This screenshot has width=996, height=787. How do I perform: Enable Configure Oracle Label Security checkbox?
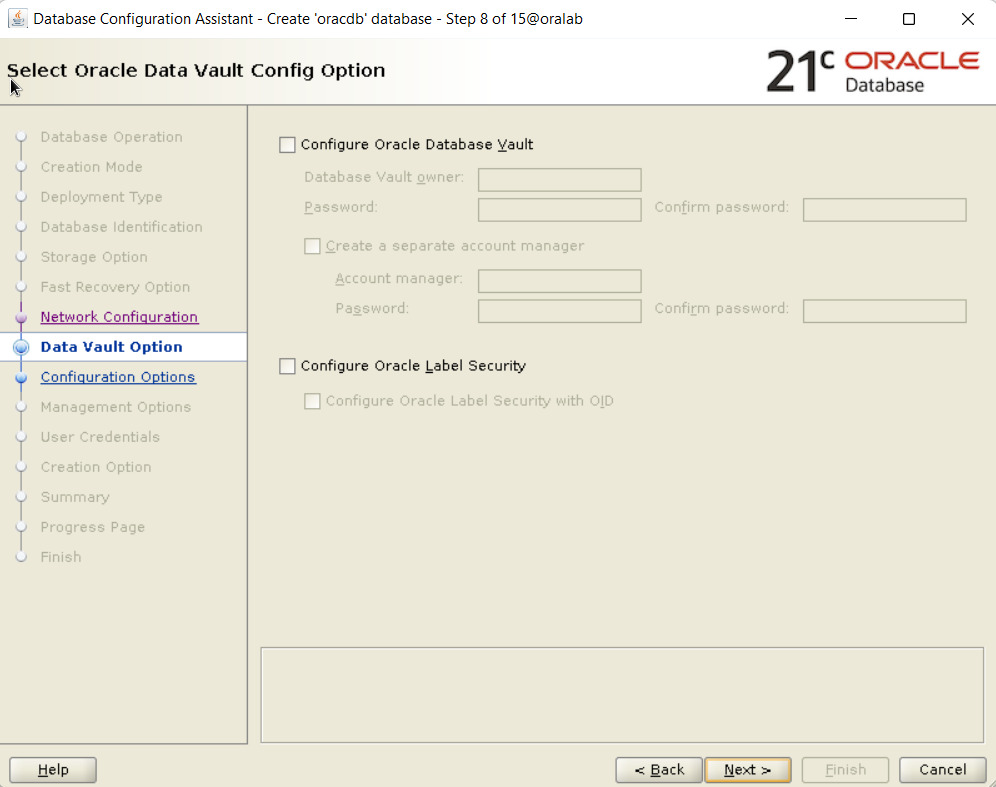pos(288,366)
